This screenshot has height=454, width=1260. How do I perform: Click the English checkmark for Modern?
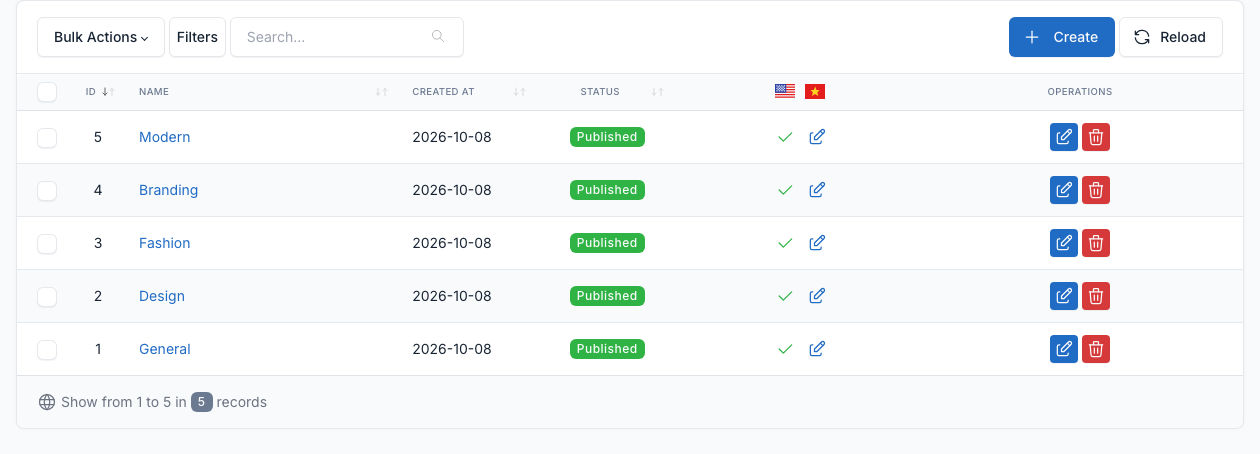[785, 137]
